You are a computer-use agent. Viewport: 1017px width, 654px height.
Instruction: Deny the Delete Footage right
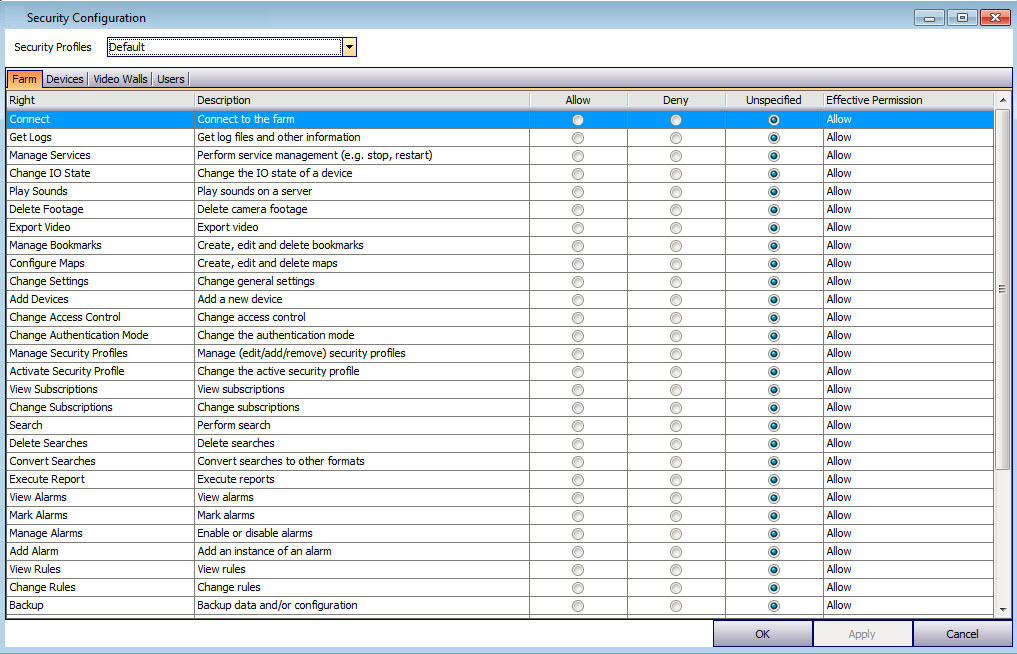(x=676, y=210)
